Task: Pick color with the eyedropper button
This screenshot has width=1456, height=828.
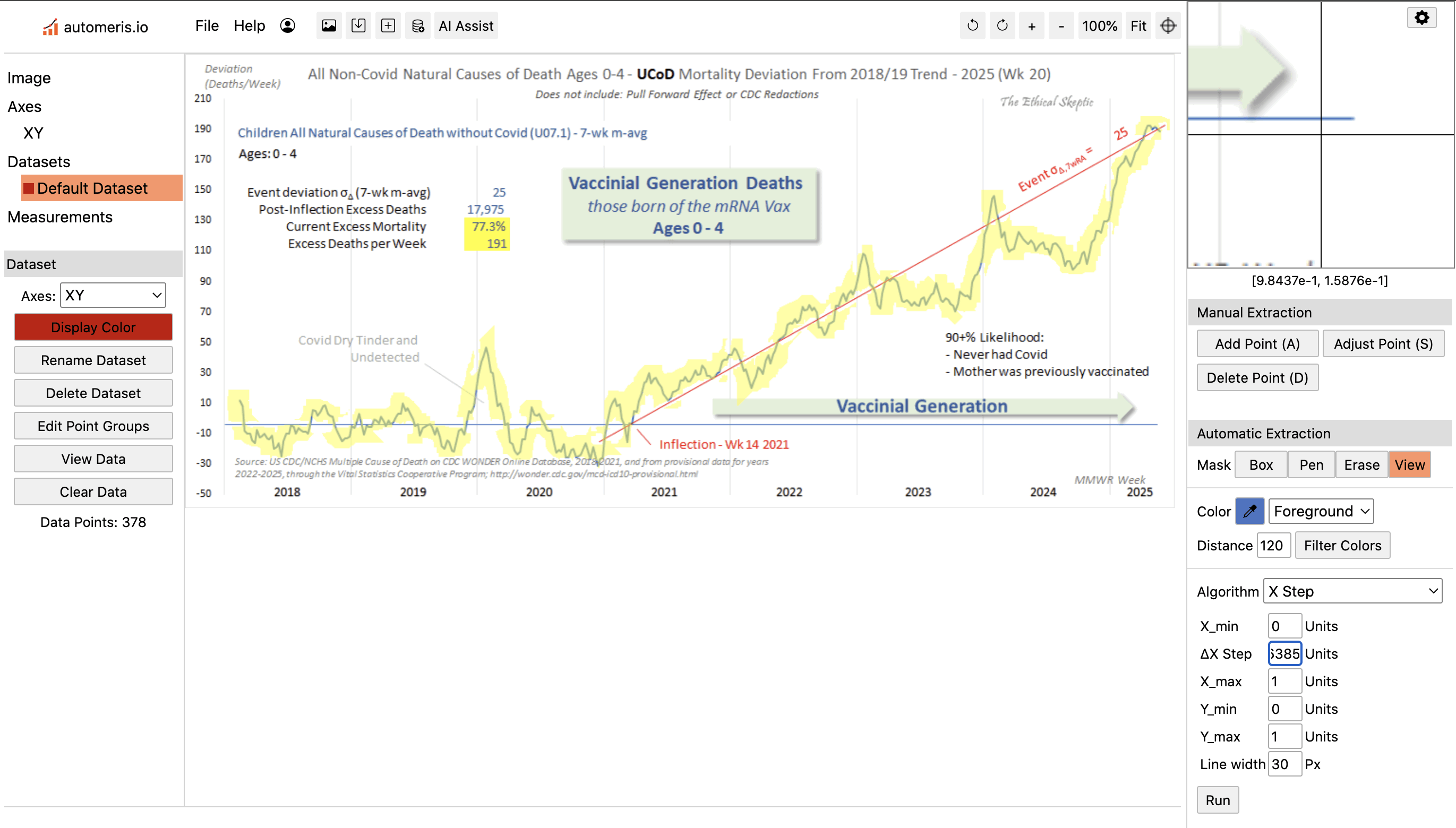Action: [x=1249, y=511]
